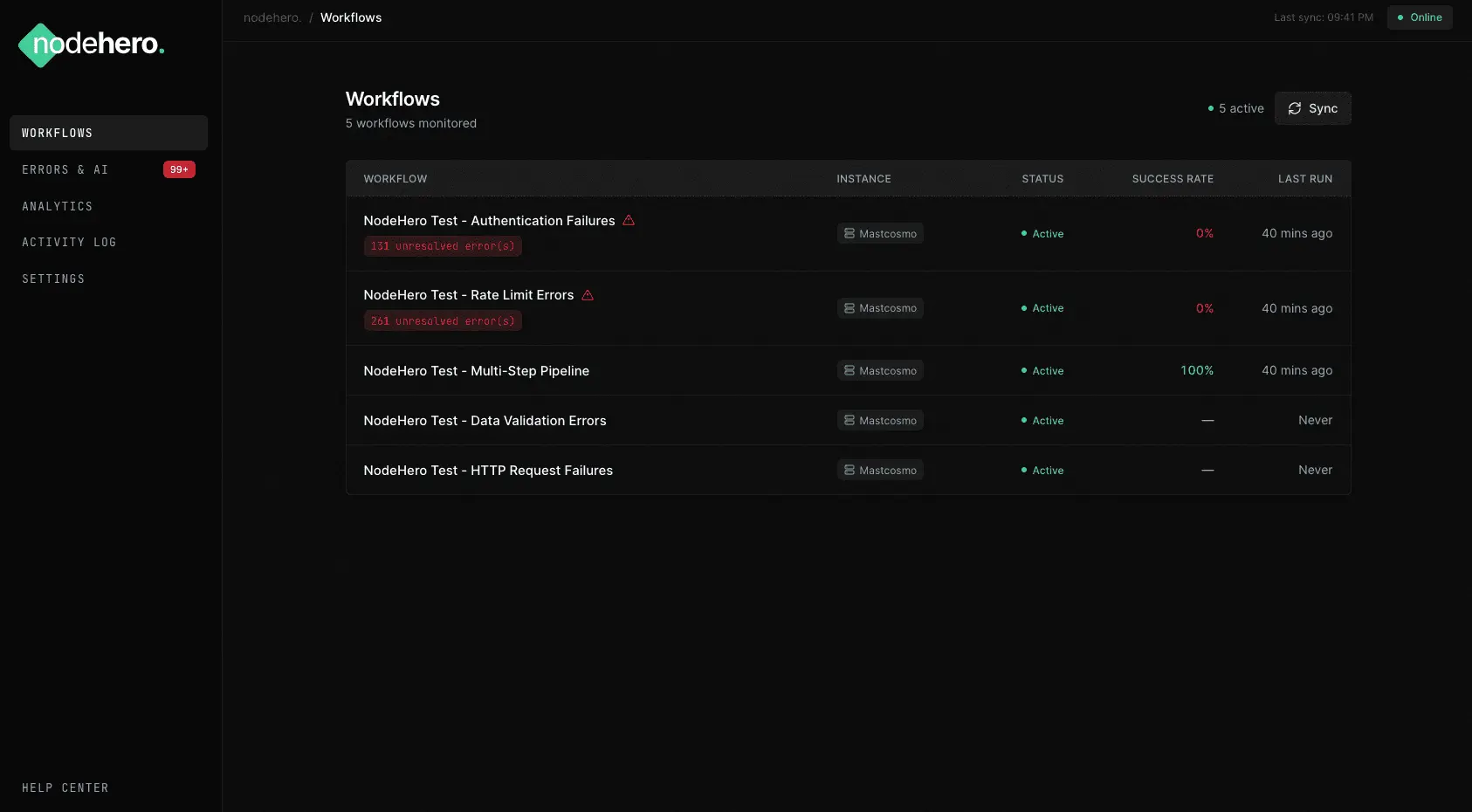Viewport: 1472px width, 812px height.
Task: Click the Instance column header
Action: click(864, 179)
